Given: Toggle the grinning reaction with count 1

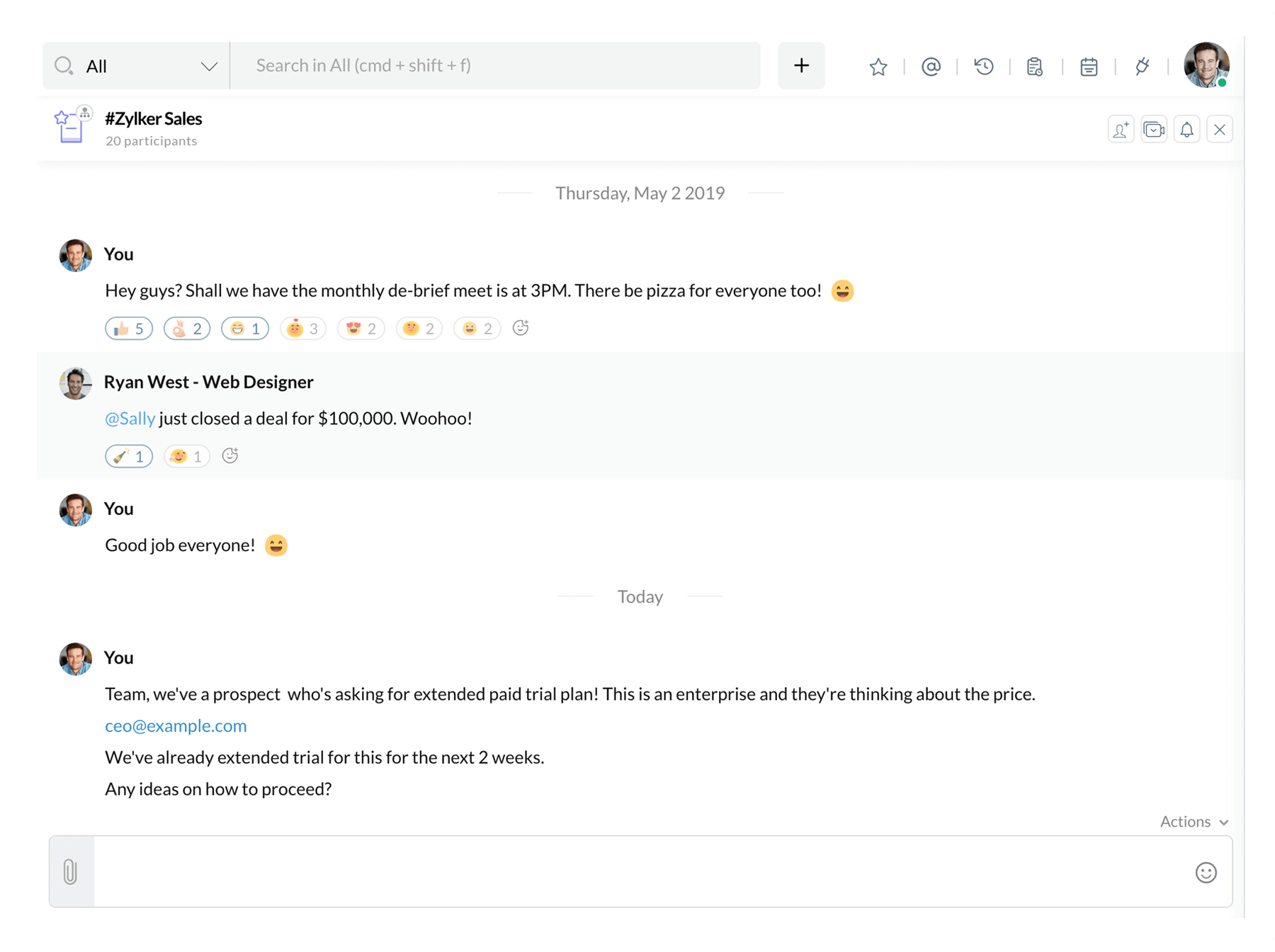Looking at the screenshot, I should point(245,329).
